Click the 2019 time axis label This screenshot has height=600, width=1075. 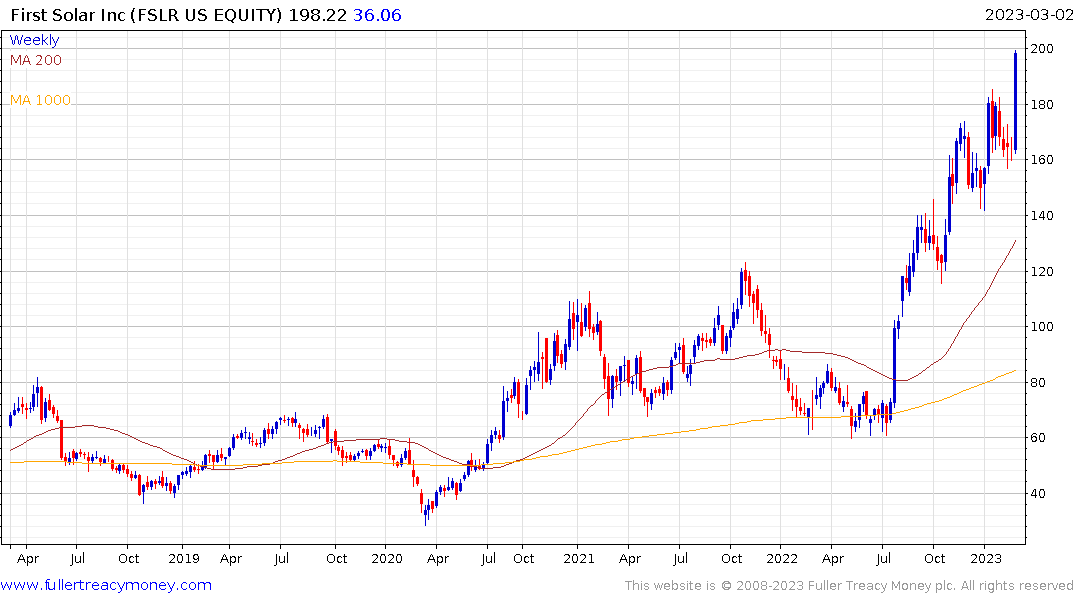184,559
